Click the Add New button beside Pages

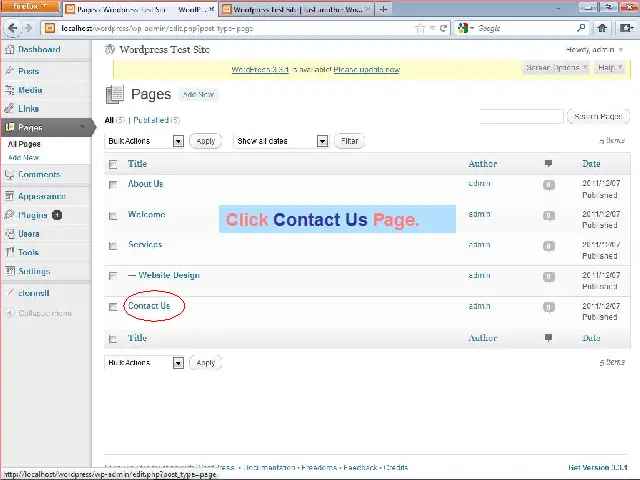pyautogui.click(x=198, y=94)
